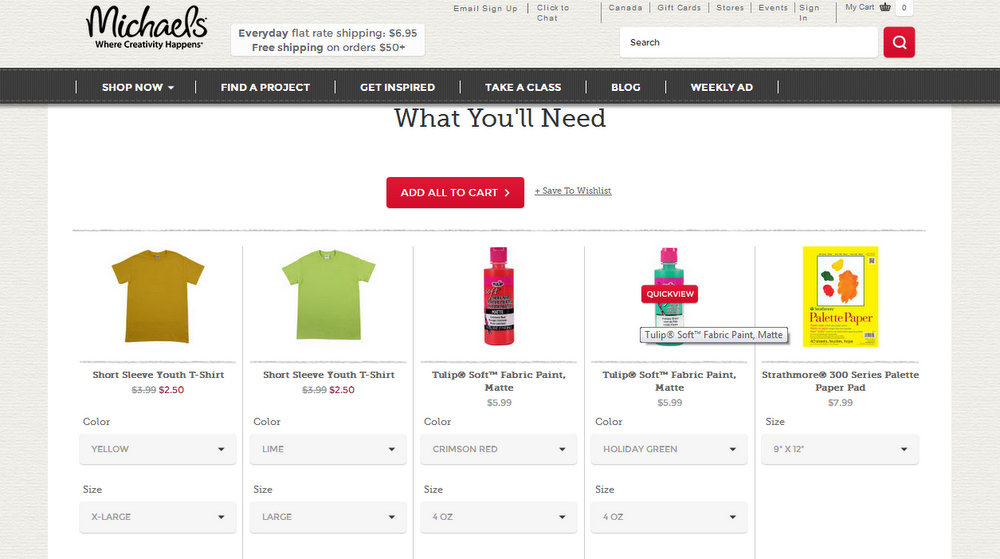The height and width of the screenshot is (559, 1000).
Task: Open the 9" x 12" size dropdown
Action: tap(840, 449)
